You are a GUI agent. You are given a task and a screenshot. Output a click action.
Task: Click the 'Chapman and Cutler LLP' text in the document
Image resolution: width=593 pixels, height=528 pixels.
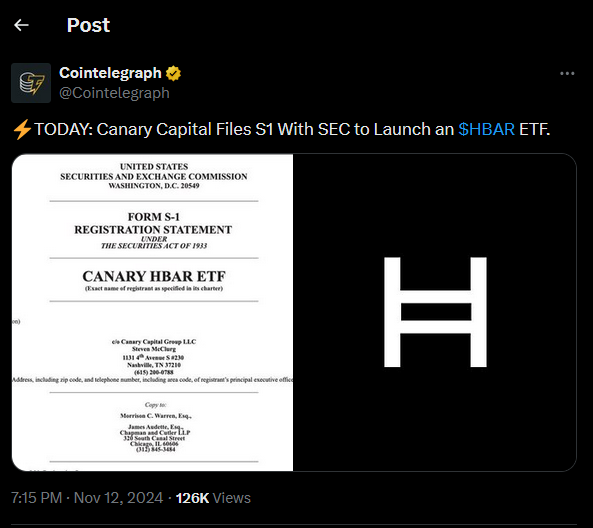[x=155, y=432]
